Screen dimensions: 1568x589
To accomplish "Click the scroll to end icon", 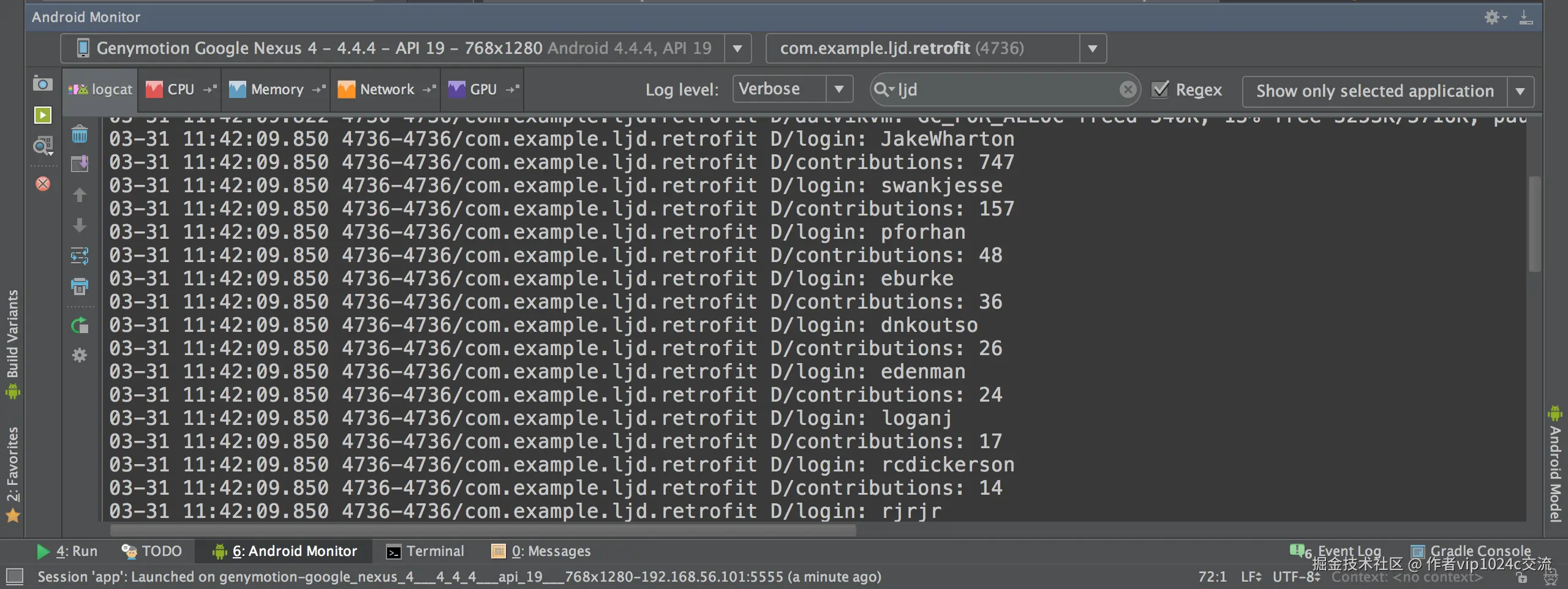I will click(x=80, y=163).
